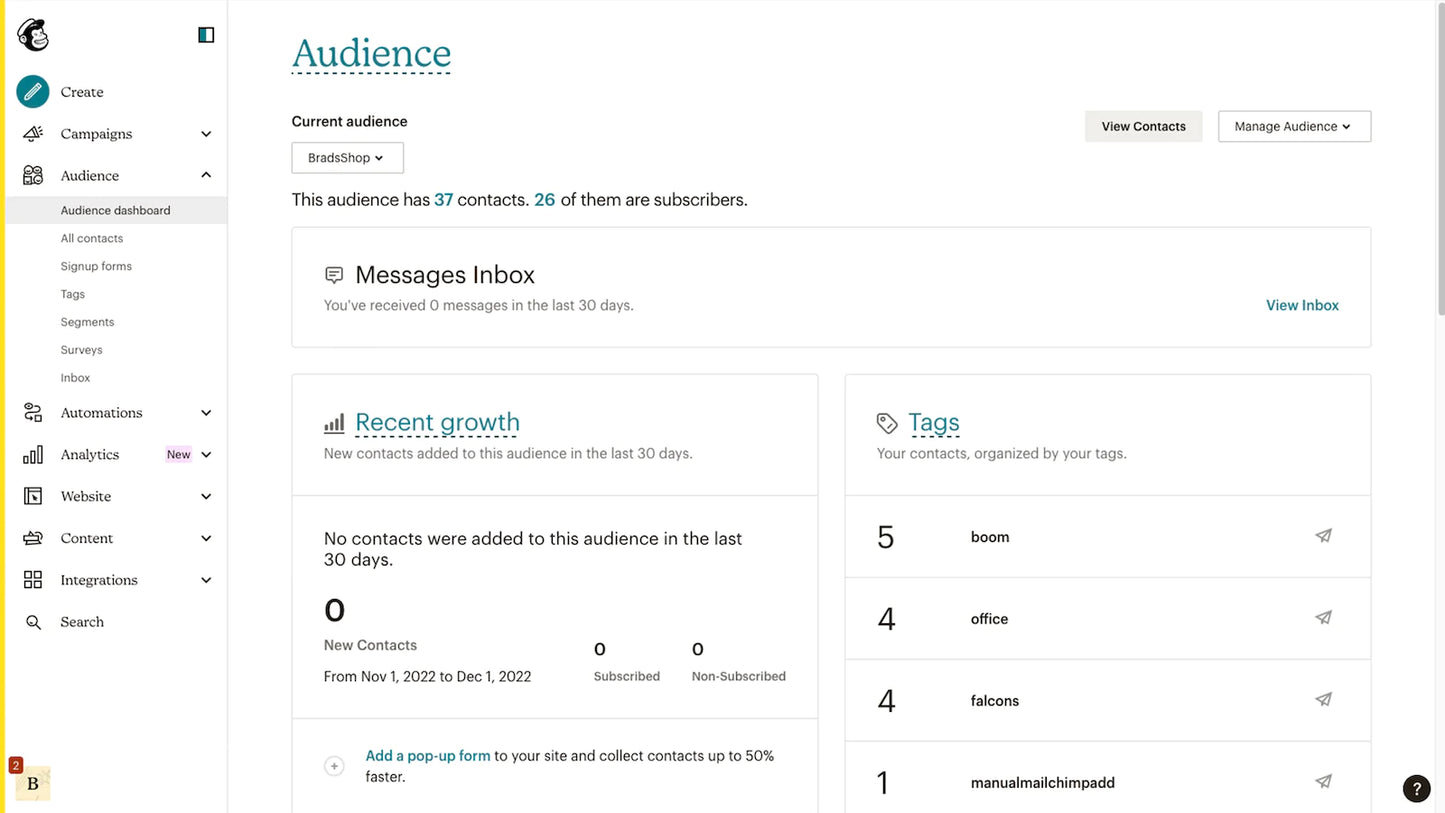Open help with the question mark icon
Viewport: 1445px width, 813px height.
pyautogui.click(x=1416, y=788)
